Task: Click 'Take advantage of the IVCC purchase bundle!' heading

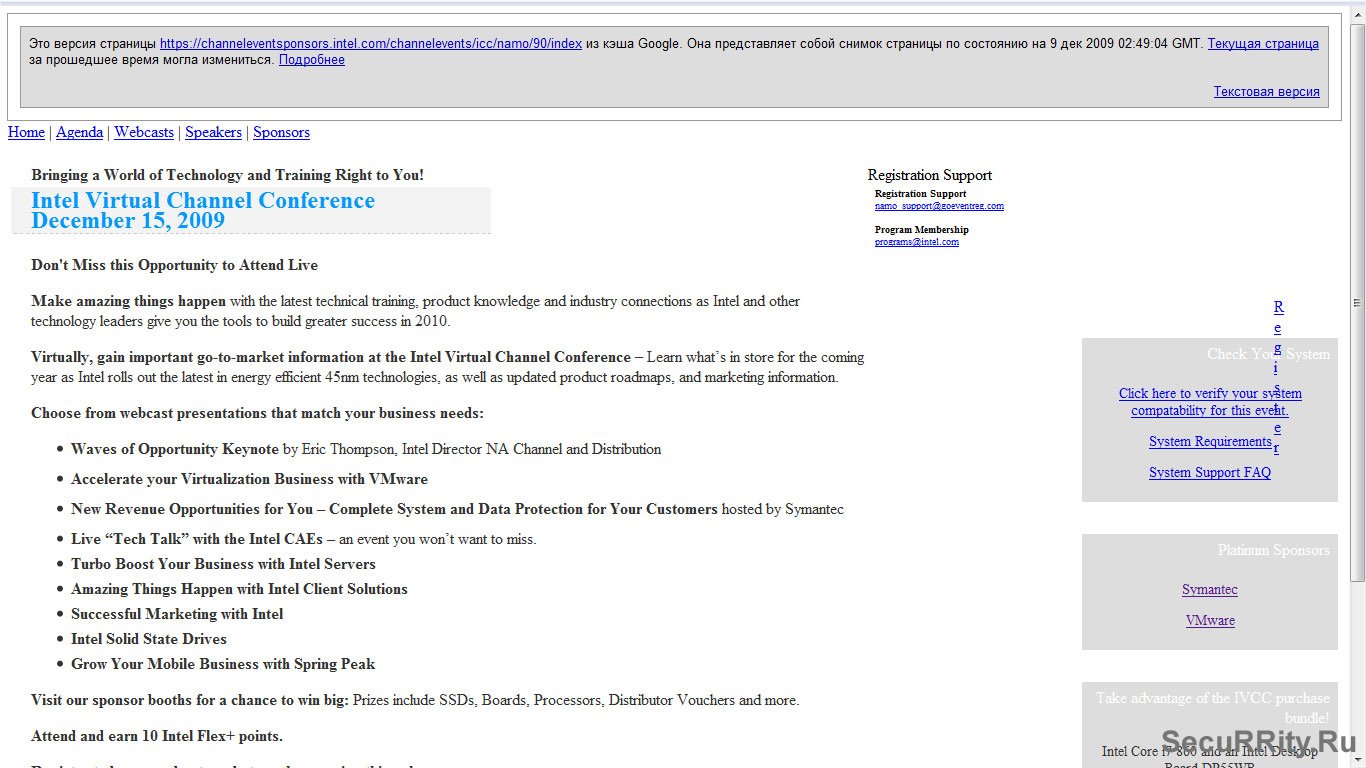Action: pyautogui.click(x=1212, y=708)
